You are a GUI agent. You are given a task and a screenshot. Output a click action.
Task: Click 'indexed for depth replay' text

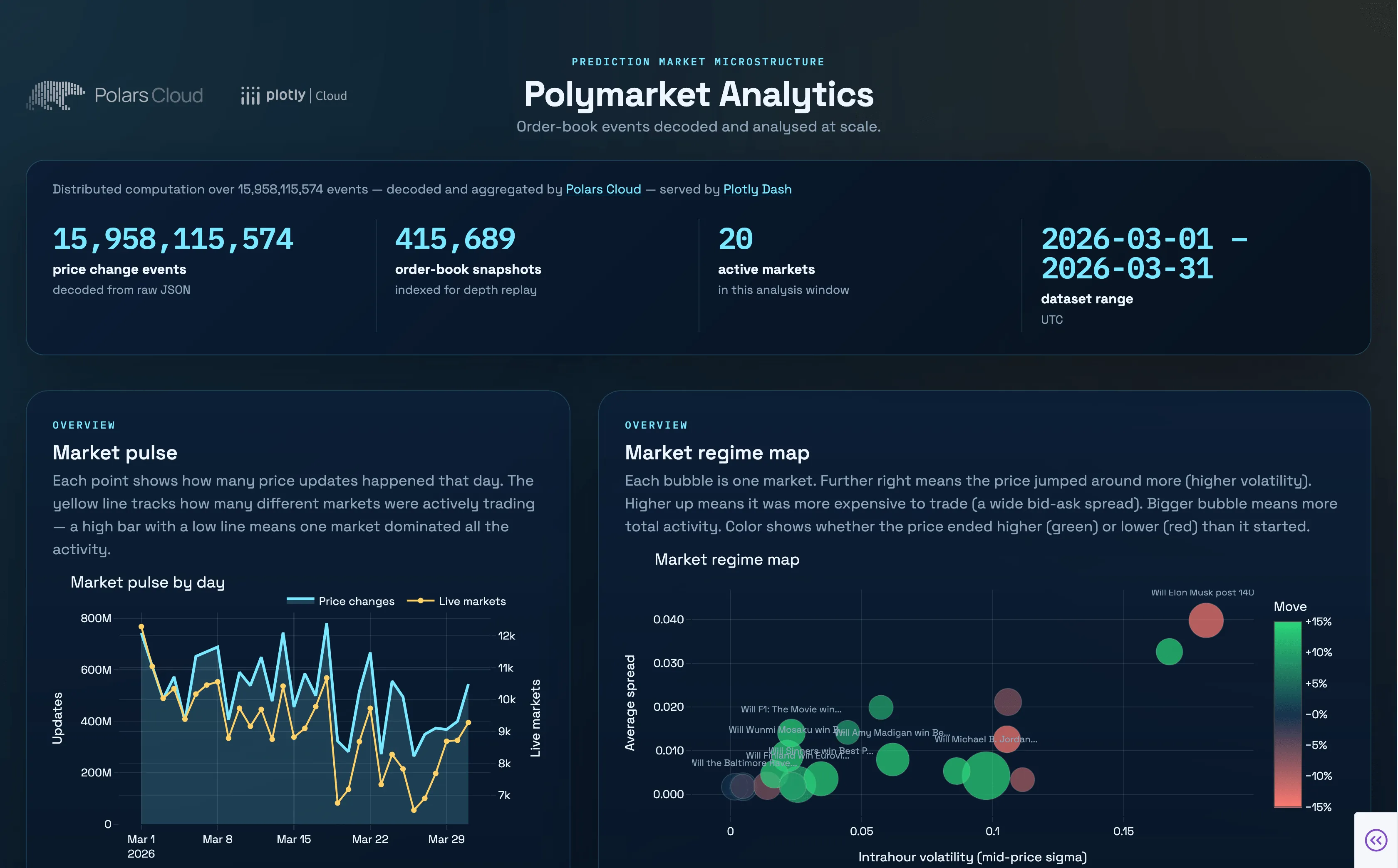click(x=466, y=290)
